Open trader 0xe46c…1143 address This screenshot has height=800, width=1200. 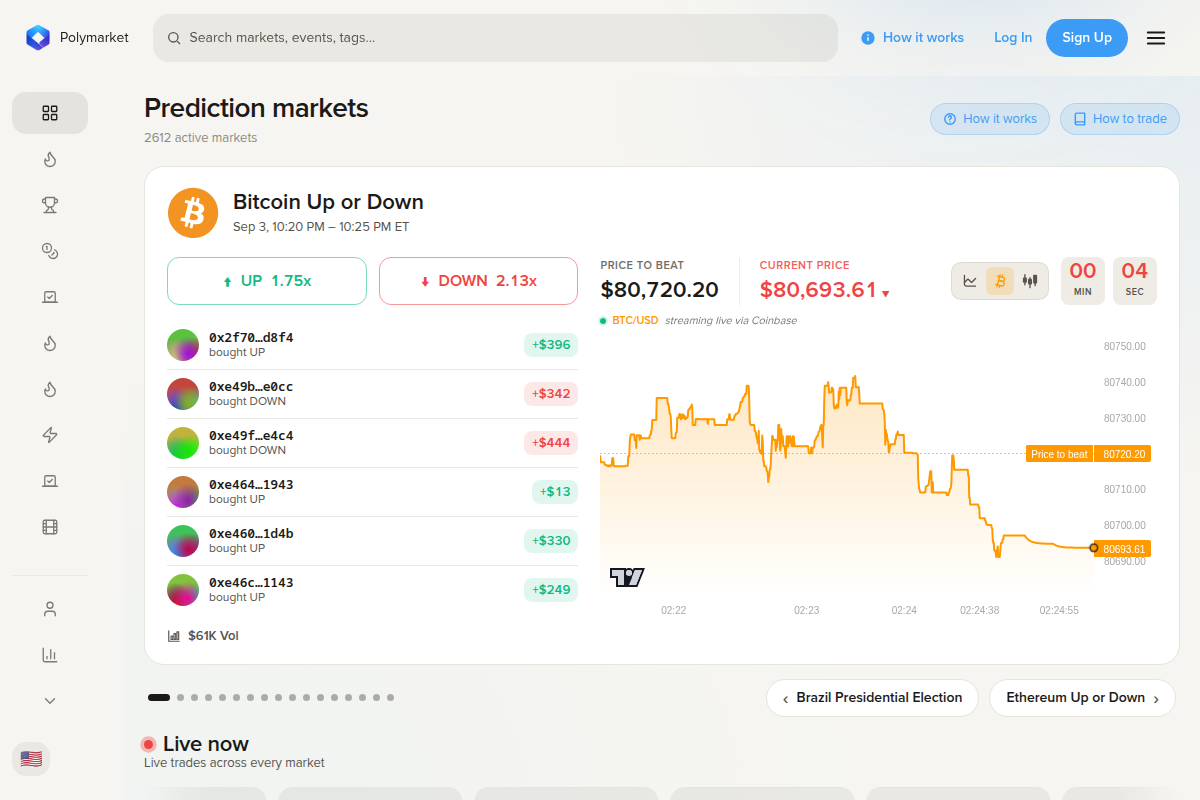pyautogui.click(x=251, y=583)
